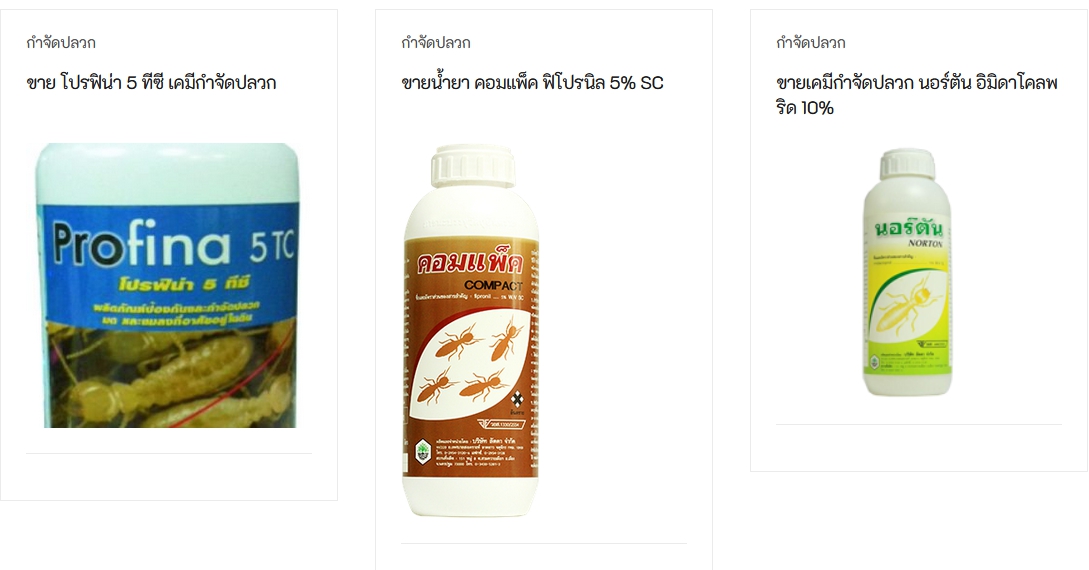Open กำจัดปลวก category above the นอร์ตัน product
This screenshot has height=570, width=1089.
[x=810, y=43]
